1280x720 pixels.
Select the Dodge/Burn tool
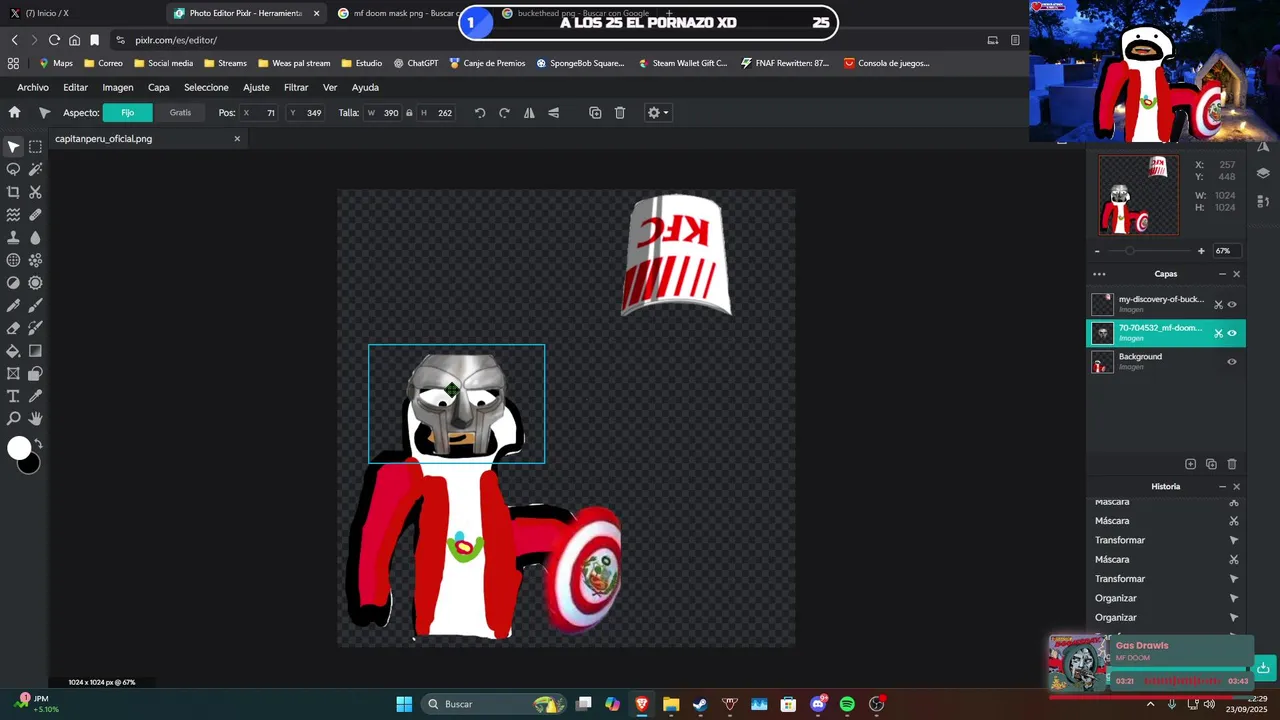13,283
